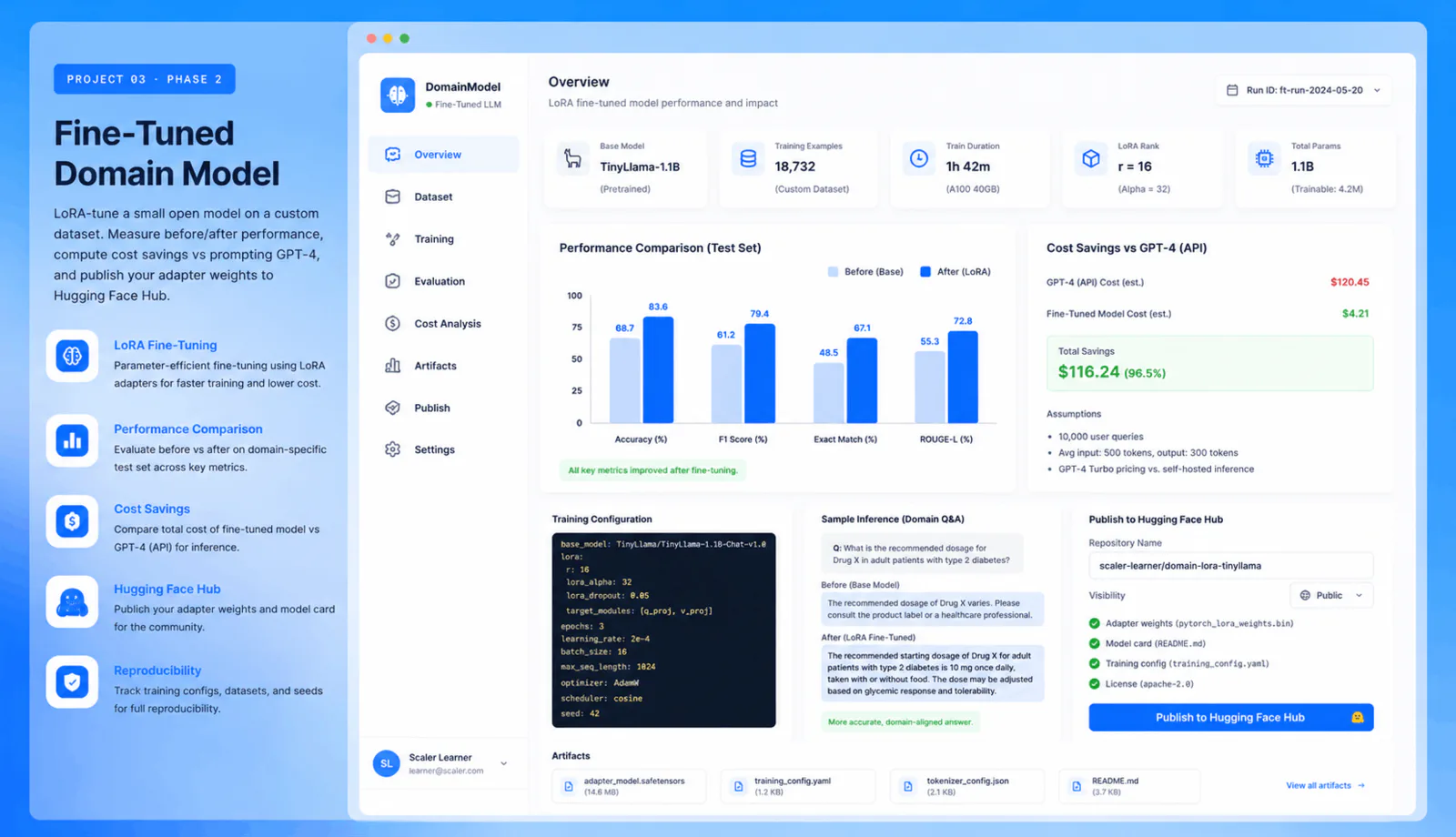Click the SL user avatar
This screenshot has width=1456, height=837.
click(386, 763)
